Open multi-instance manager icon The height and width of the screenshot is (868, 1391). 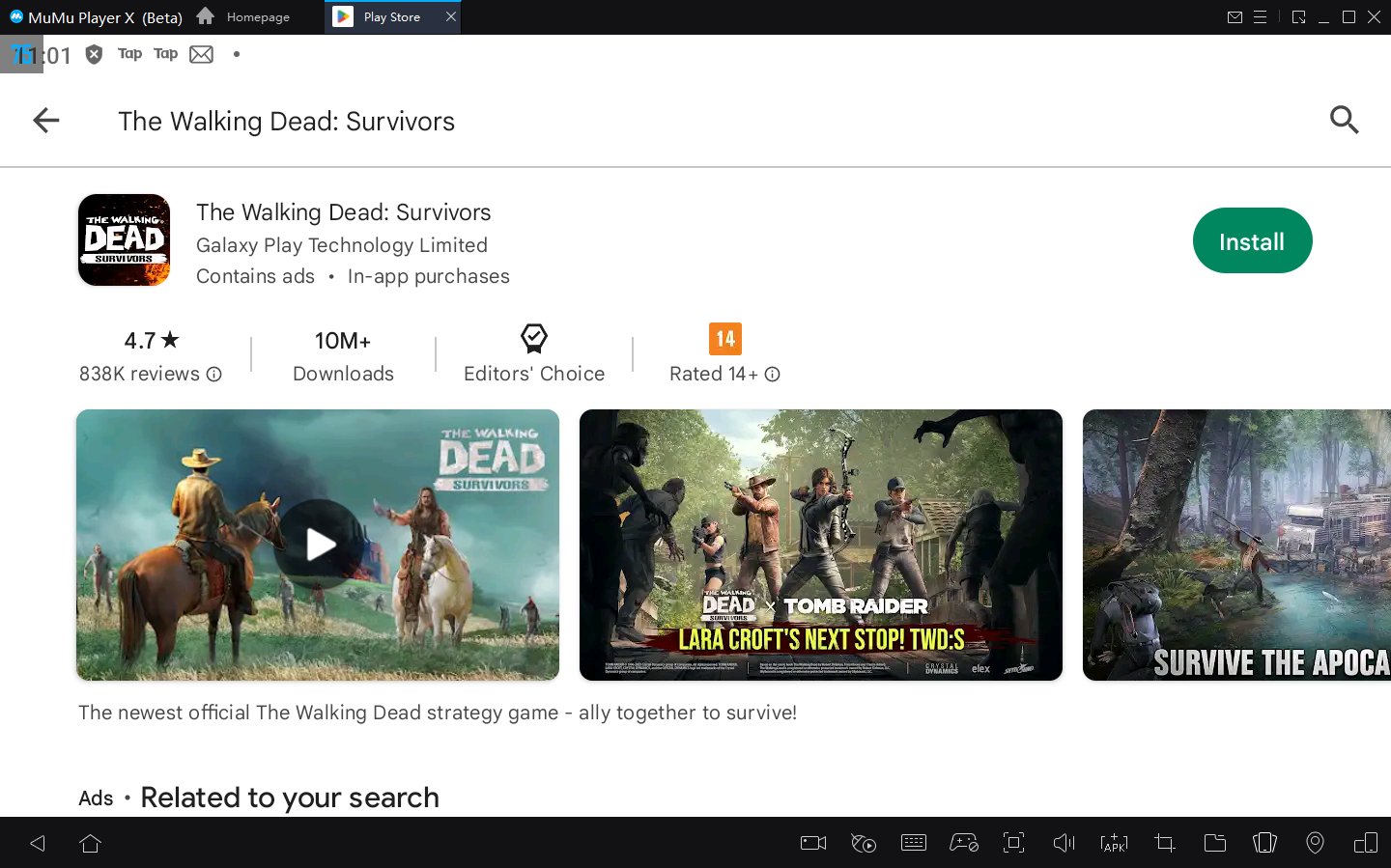[x=1366, y=843]
